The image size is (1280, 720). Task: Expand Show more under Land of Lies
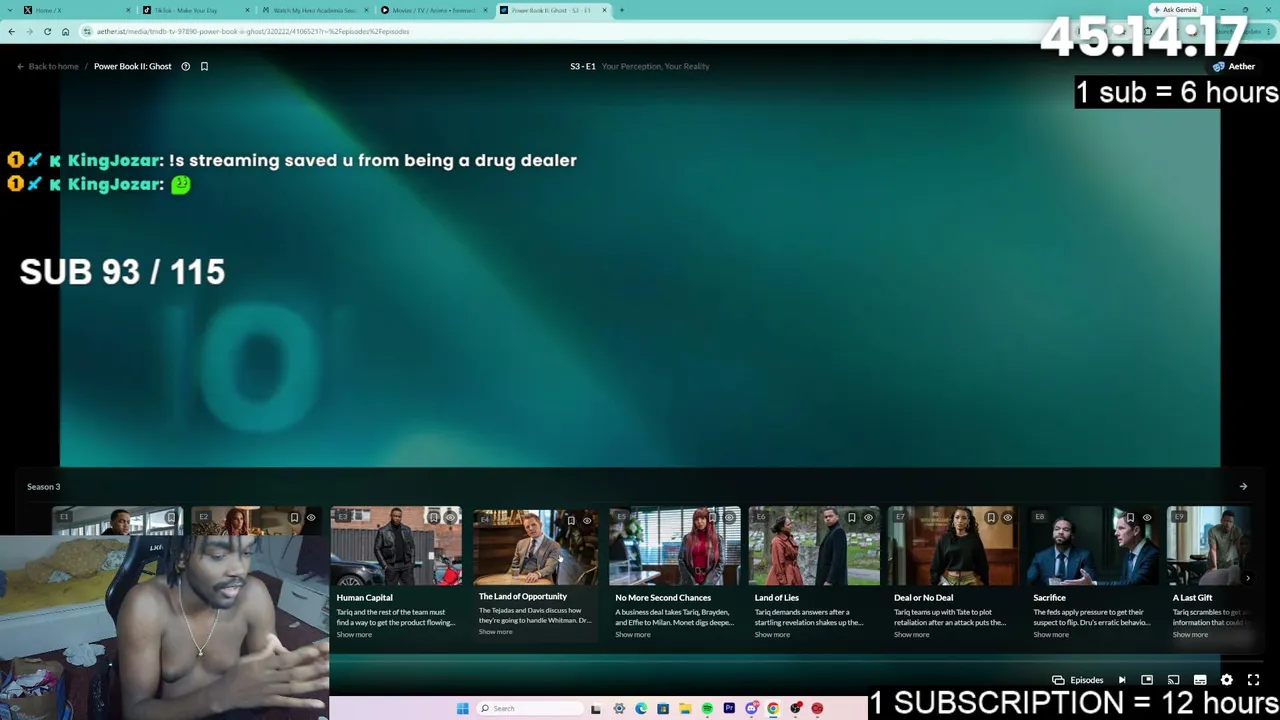tap(772, 634)
